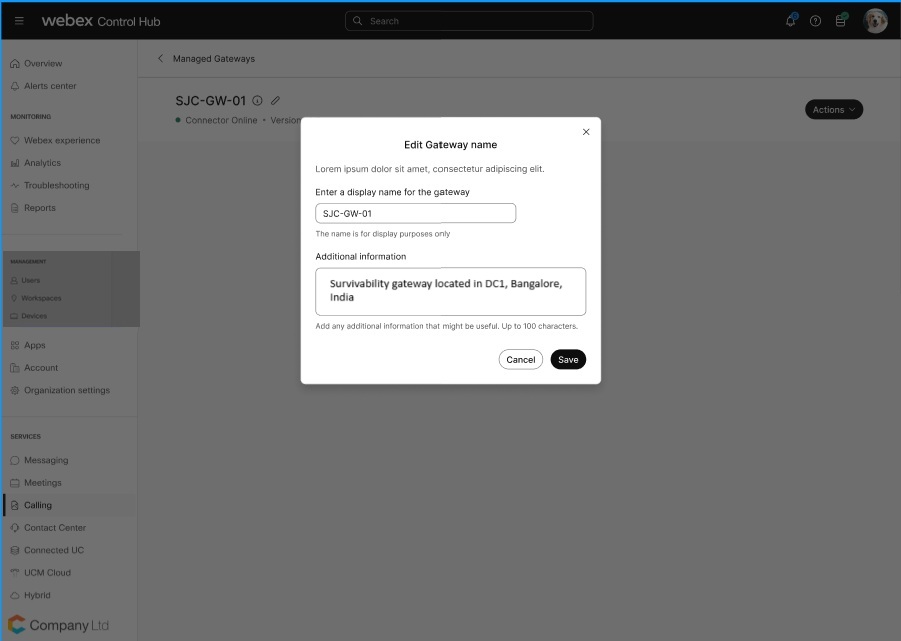Cancel the gateway name edit

click(521, 360)
